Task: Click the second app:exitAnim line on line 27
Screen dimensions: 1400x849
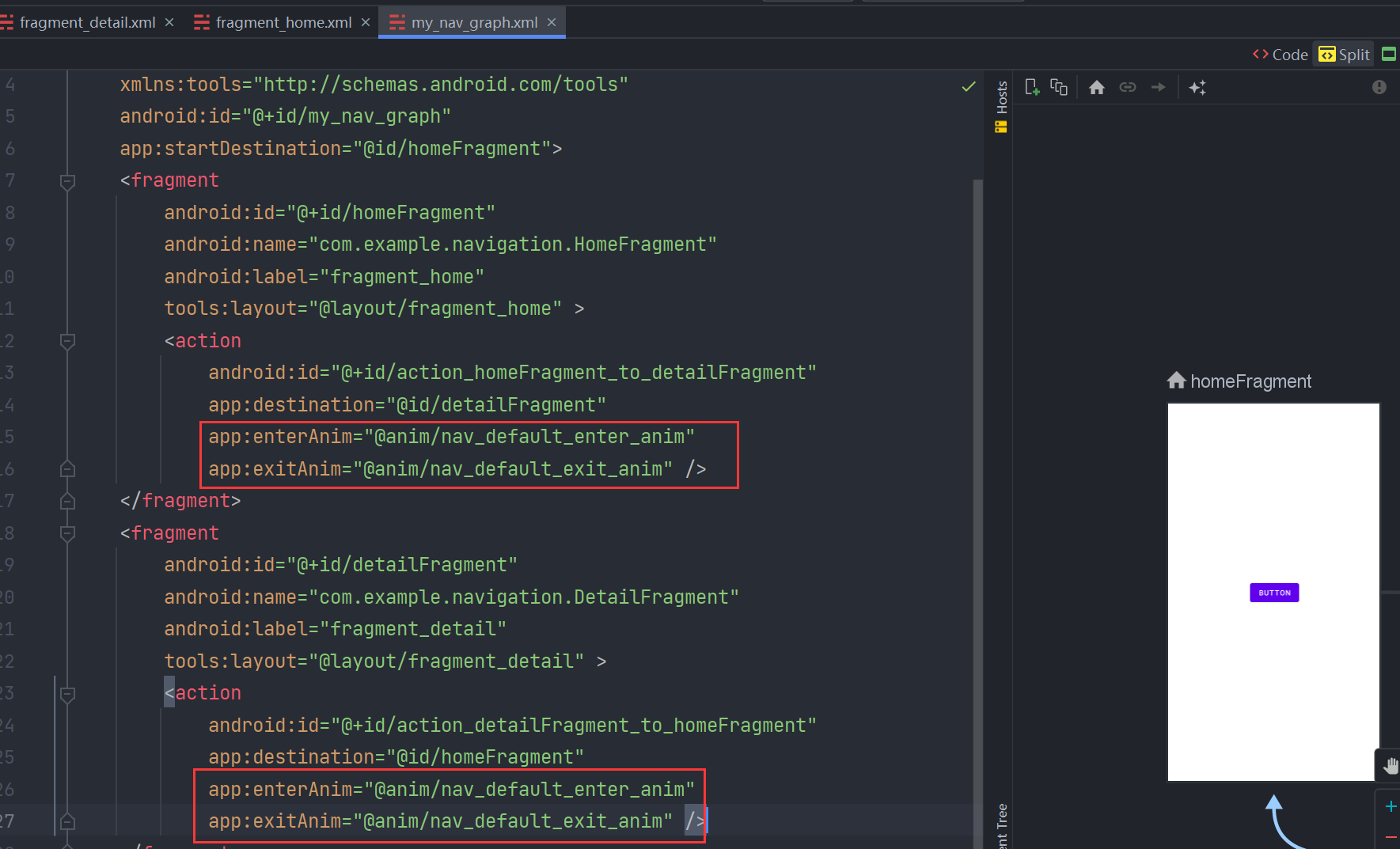Action: coord(457,821)
